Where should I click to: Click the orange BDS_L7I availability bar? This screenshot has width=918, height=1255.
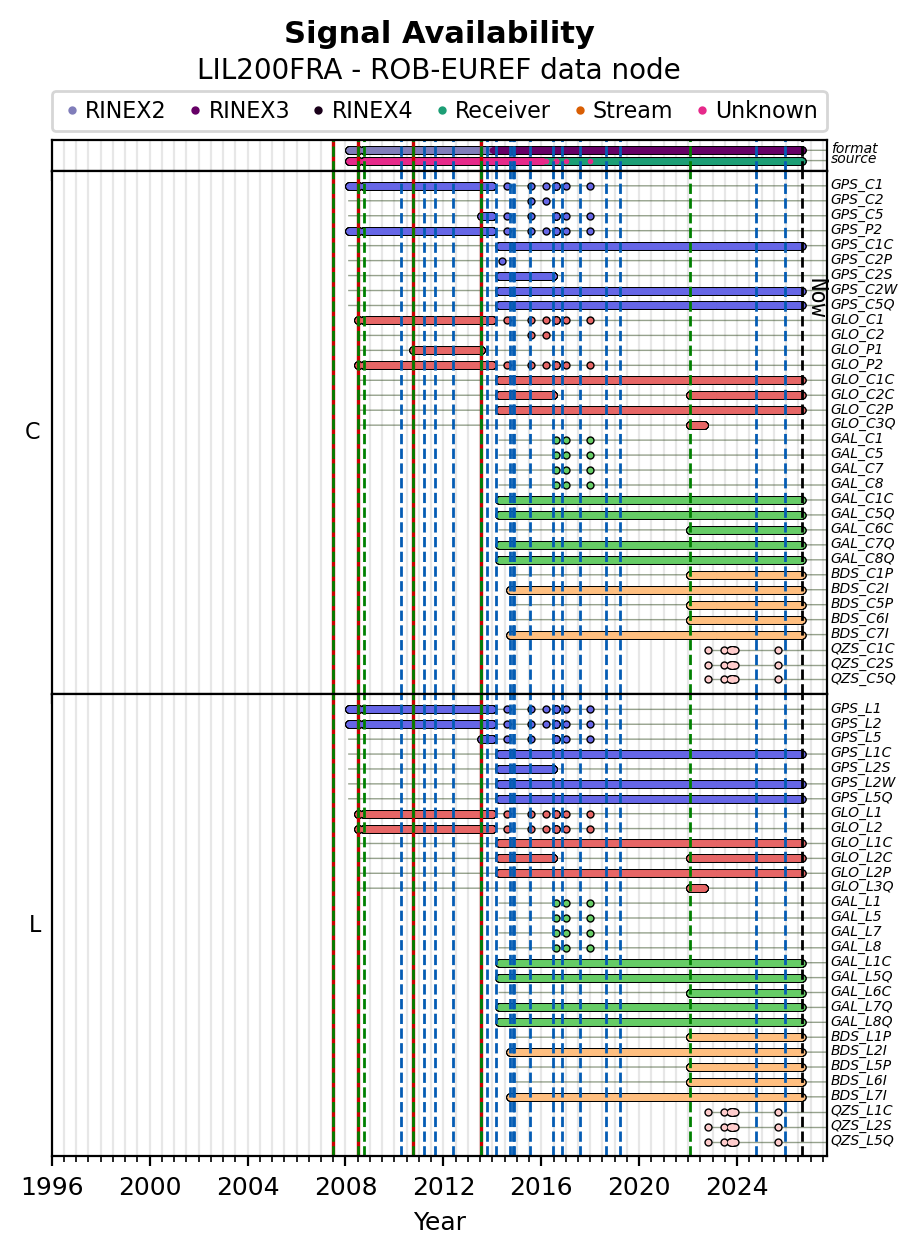click(x=656, y=1097)
